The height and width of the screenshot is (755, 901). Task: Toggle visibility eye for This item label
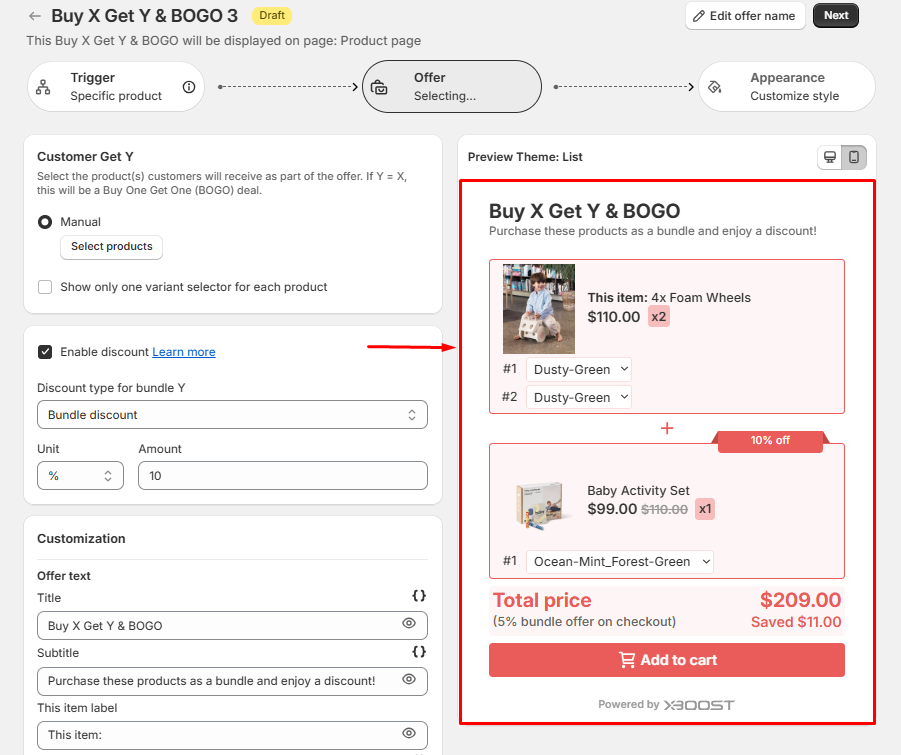pyautogui.click(x=409, y=734)
